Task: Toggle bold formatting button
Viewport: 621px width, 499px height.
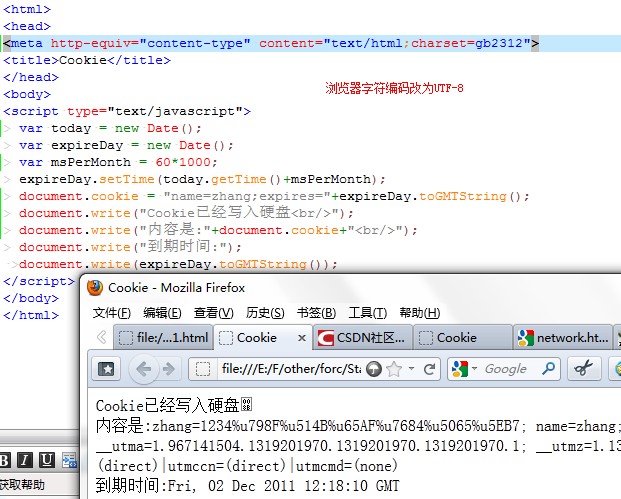Action: tap(5, 461)
